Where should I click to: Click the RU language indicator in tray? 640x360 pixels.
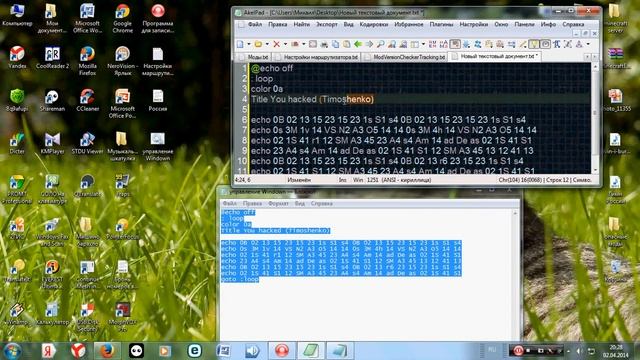tap(492, 350)
